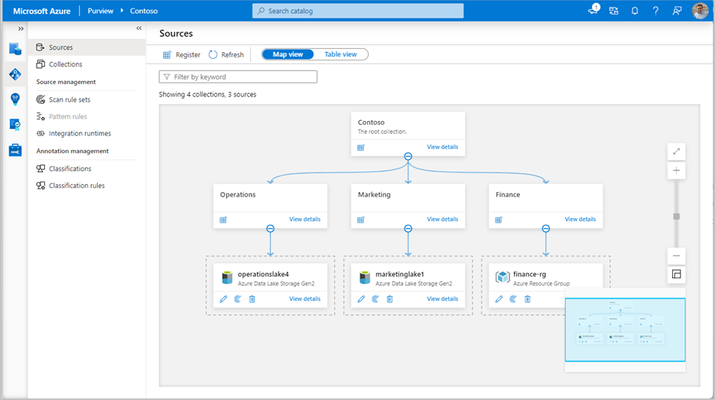715x400 pixels.
Task: Switch to Table view
Action: click(x=341, y=54)
